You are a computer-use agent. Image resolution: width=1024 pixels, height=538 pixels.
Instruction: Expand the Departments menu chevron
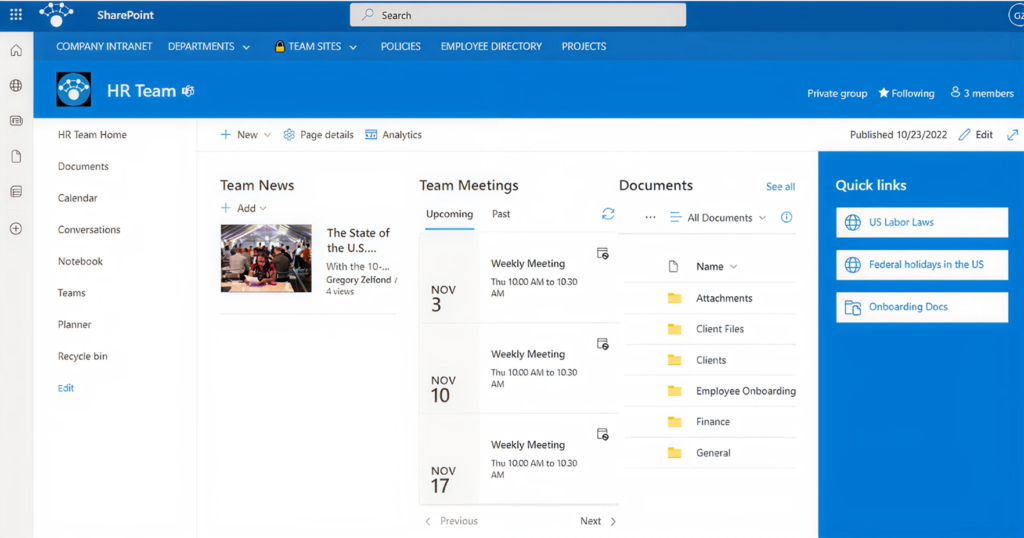[x=246, y=47]
